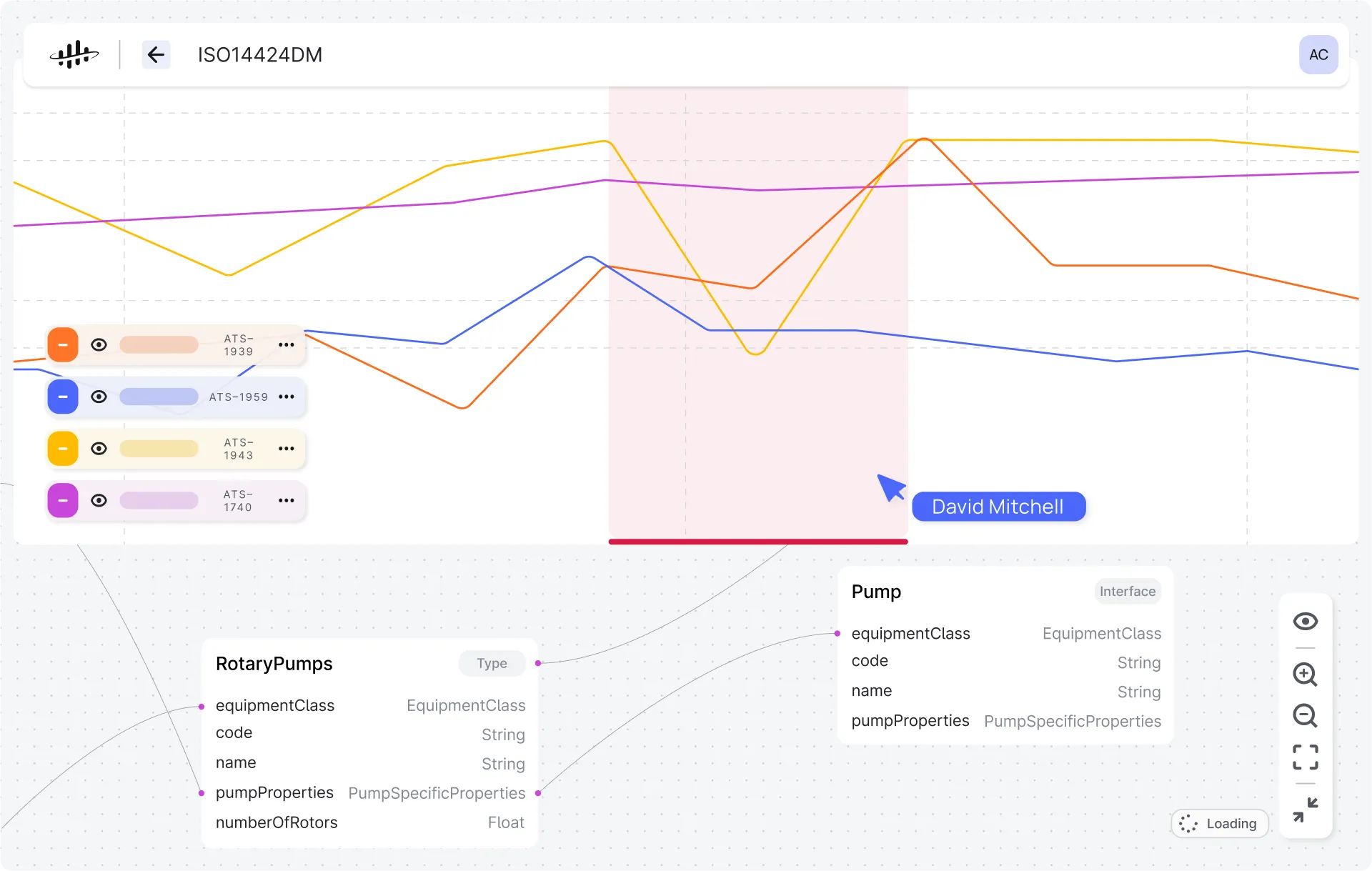The height and width of the screenshot is (871, 1372).
Task: Click the zoom in magnifier icon
Action: [x=1305, y=674]
